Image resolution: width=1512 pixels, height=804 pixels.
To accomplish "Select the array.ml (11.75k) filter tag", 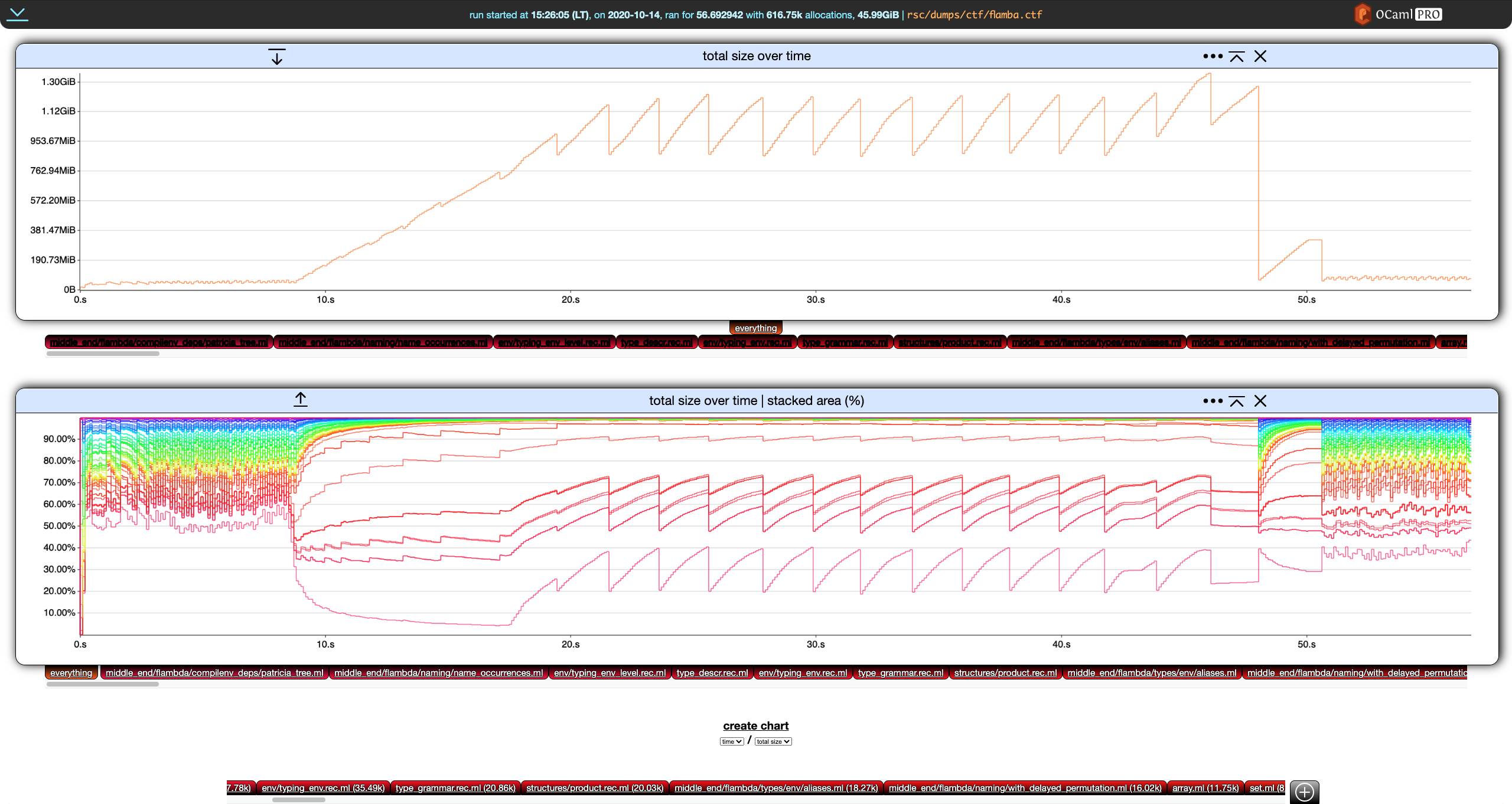I will point(1205,788).
